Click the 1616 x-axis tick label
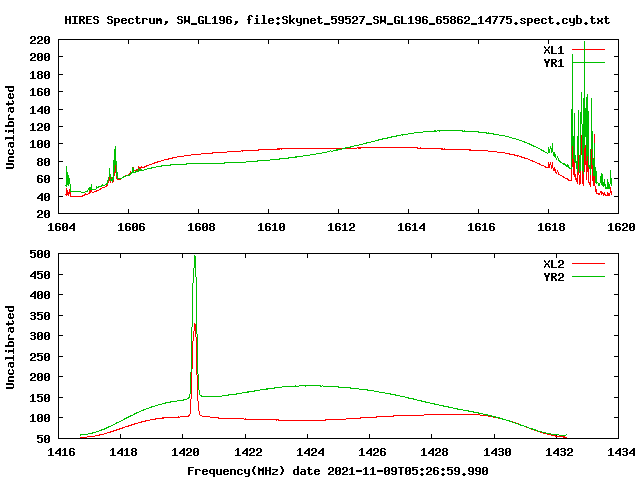 click(481, 227)
